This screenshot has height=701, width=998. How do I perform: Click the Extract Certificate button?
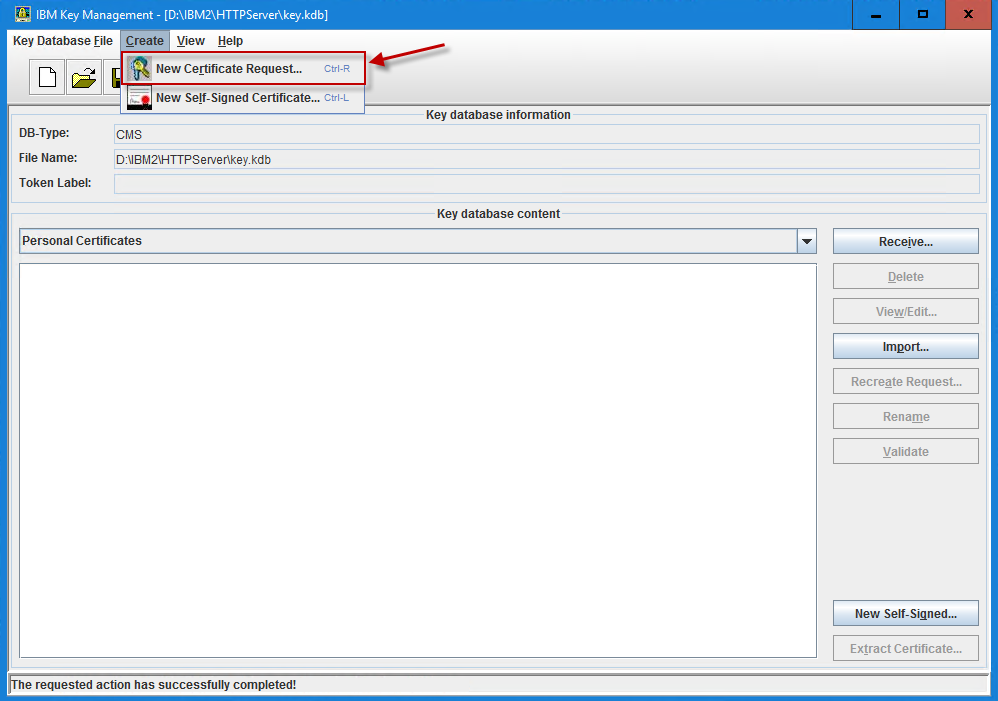click(905, 648)
